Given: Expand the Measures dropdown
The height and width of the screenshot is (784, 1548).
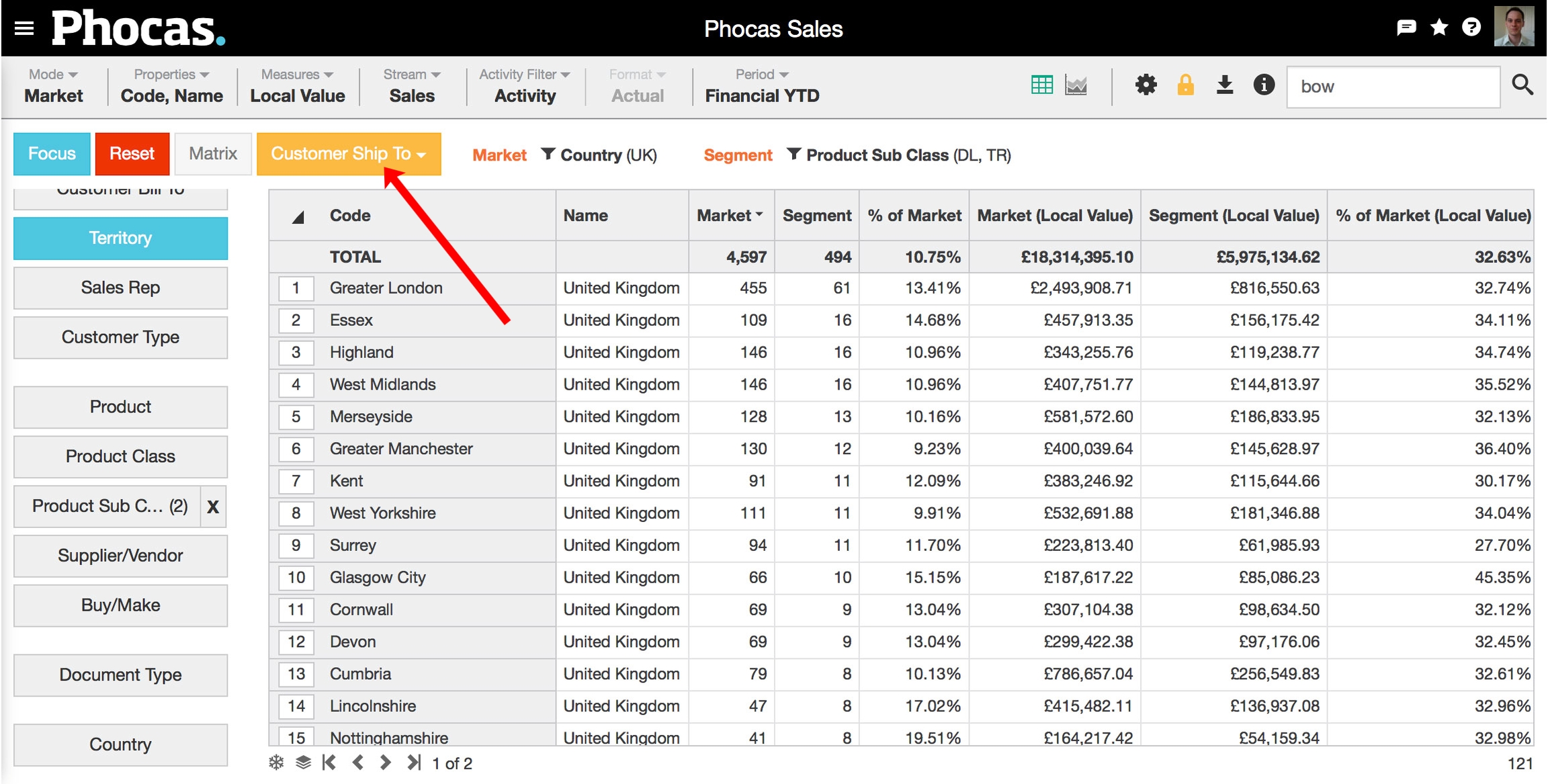Looking at the screenshot, I should click(297, 75).
